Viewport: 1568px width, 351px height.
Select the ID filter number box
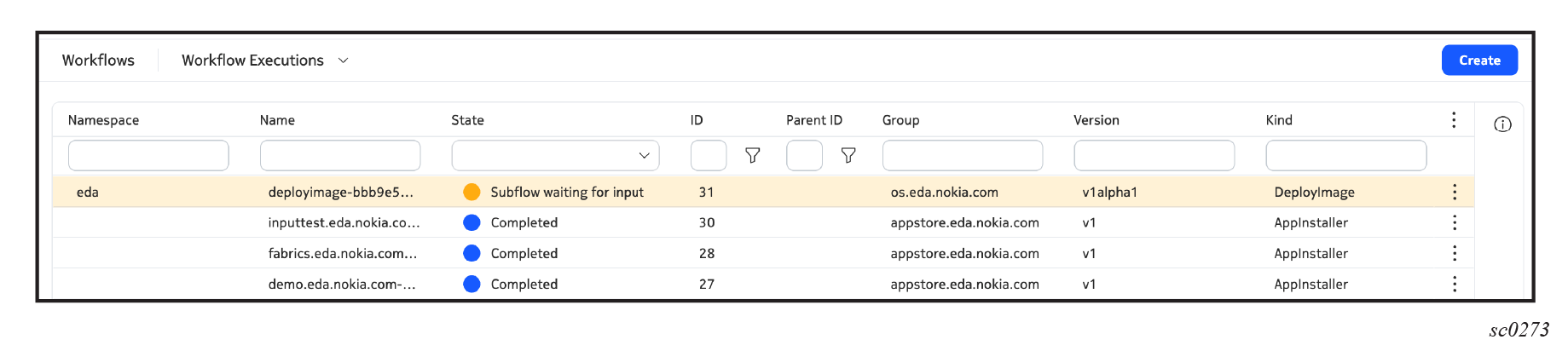point(709,155)
